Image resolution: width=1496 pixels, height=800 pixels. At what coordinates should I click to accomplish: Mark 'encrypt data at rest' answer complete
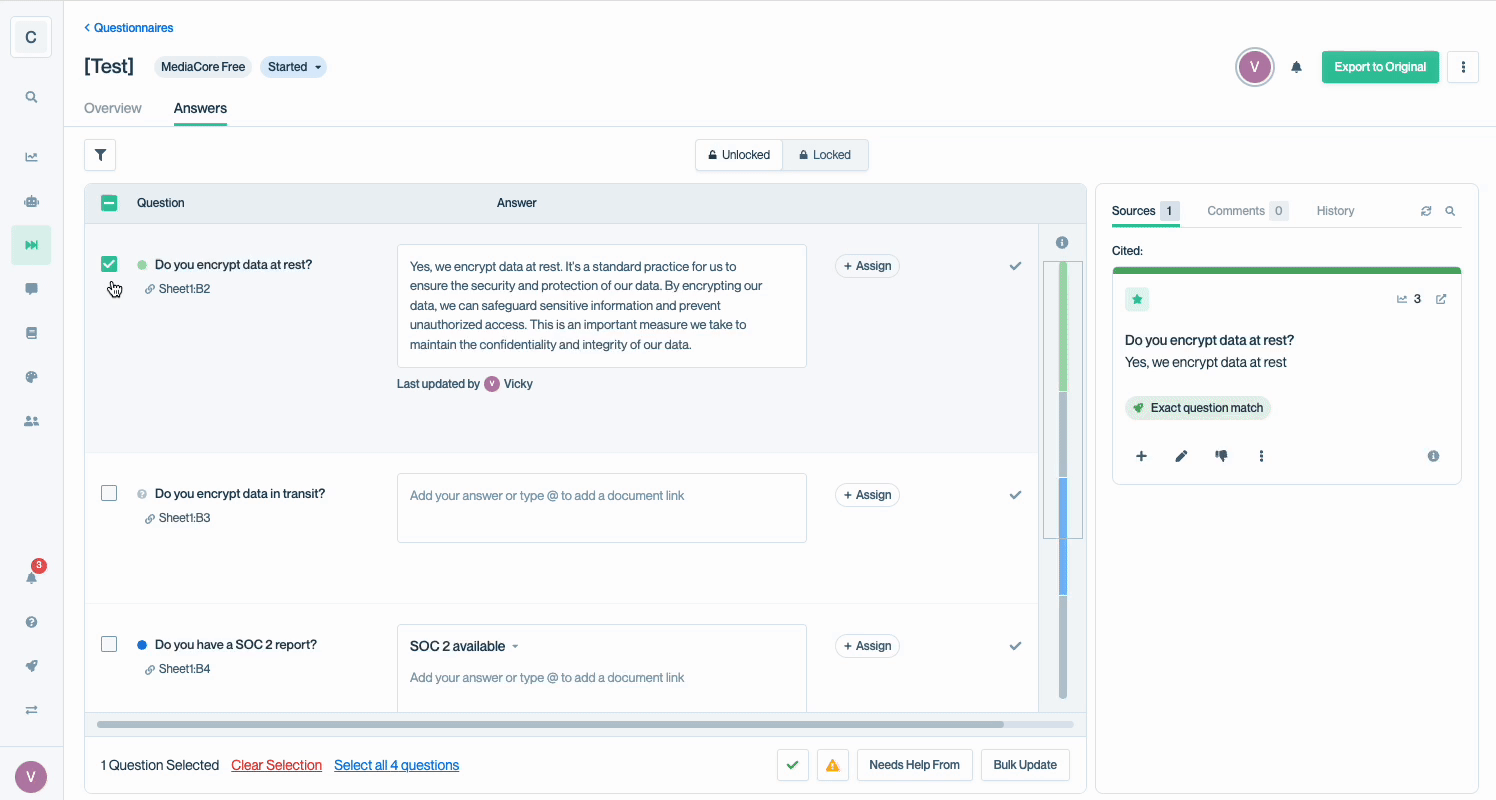click(x=1015, y=266)
